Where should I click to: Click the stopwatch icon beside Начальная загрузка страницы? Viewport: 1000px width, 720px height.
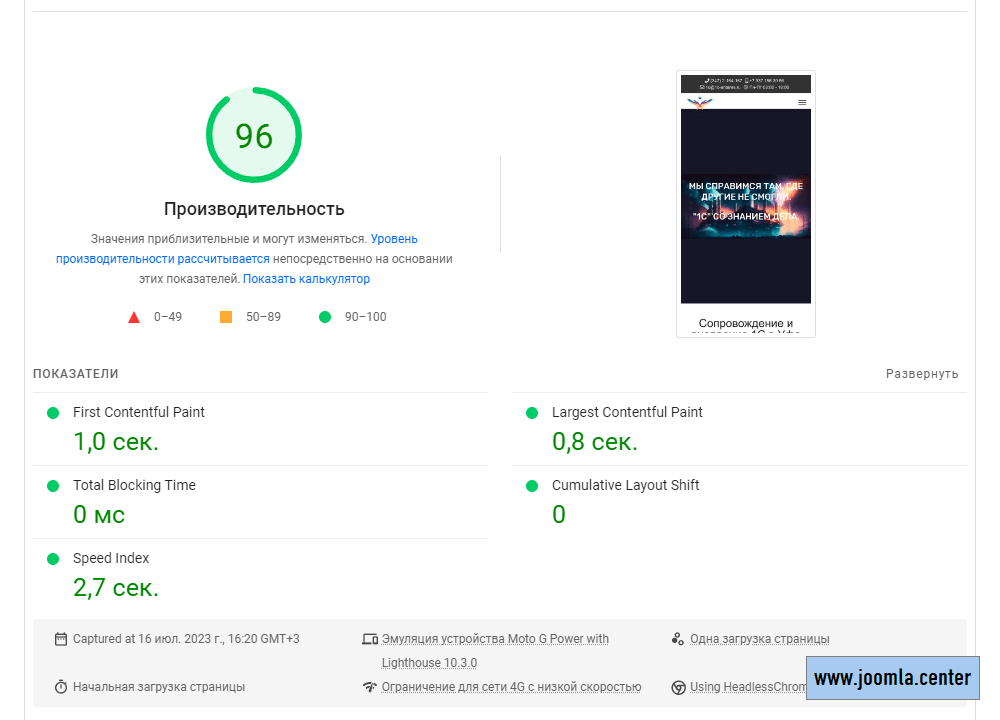pos(61,687)
